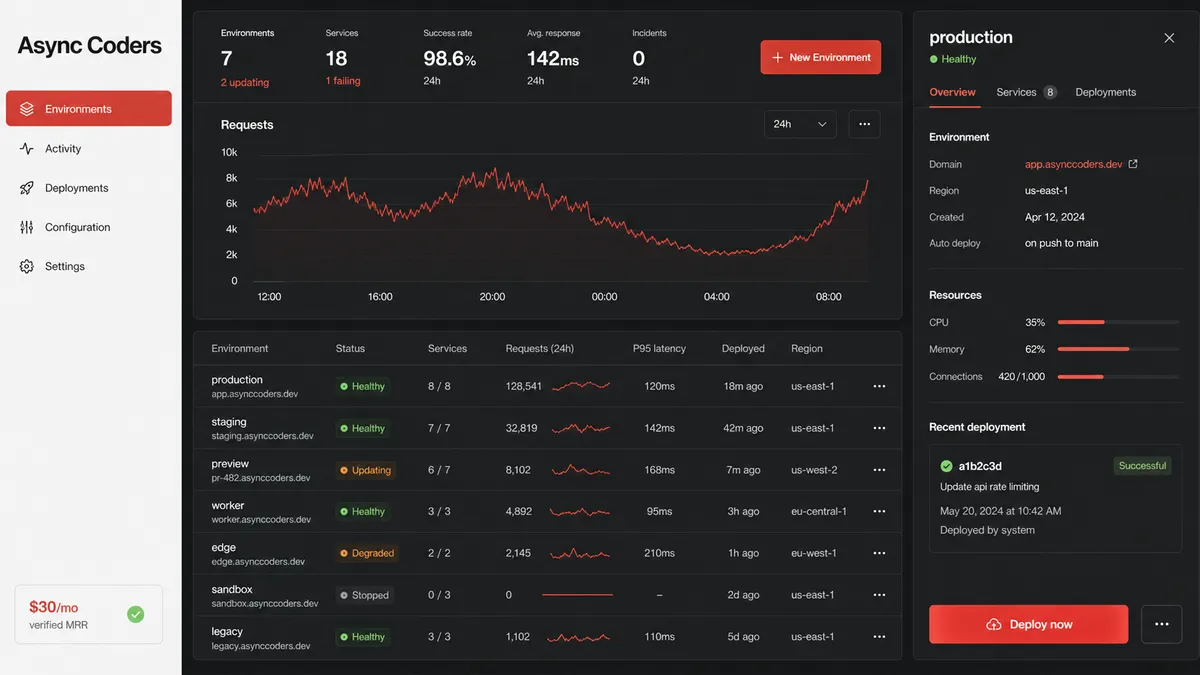Click the a1b2c3d deployment success icon
Screen dimensions: 1200x675
tap(946, 466)
